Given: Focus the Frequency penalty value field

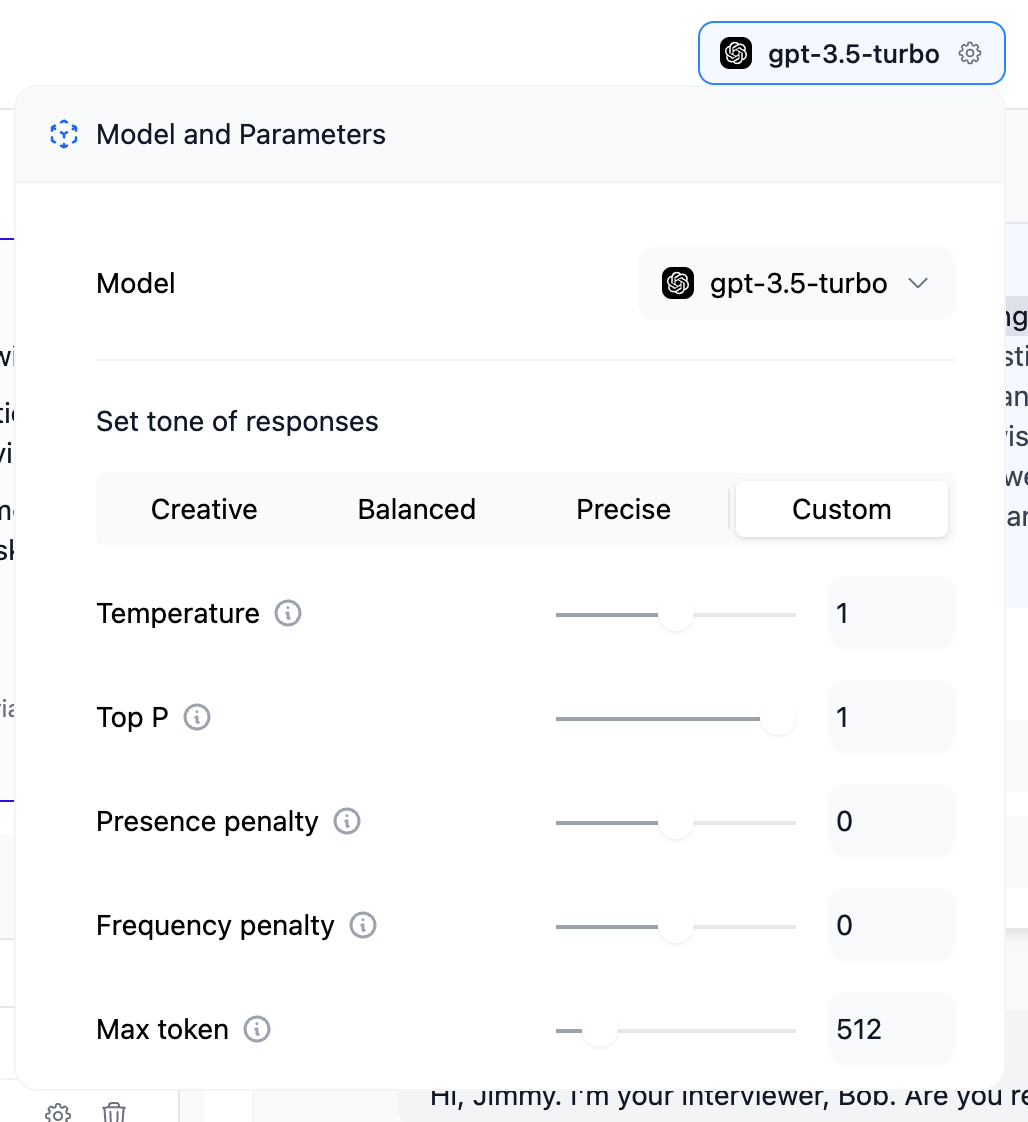Looking at the screenshot, I should tap(891, 925).
